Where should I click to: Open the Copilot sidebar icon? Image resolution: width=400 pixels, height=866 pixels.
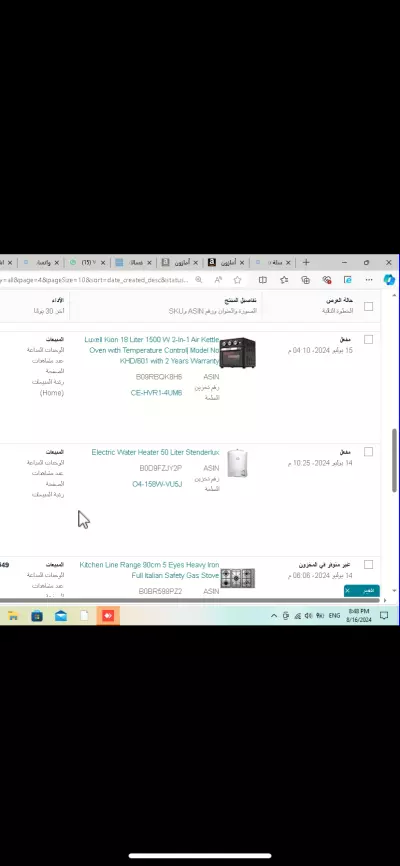click(390, 280)
